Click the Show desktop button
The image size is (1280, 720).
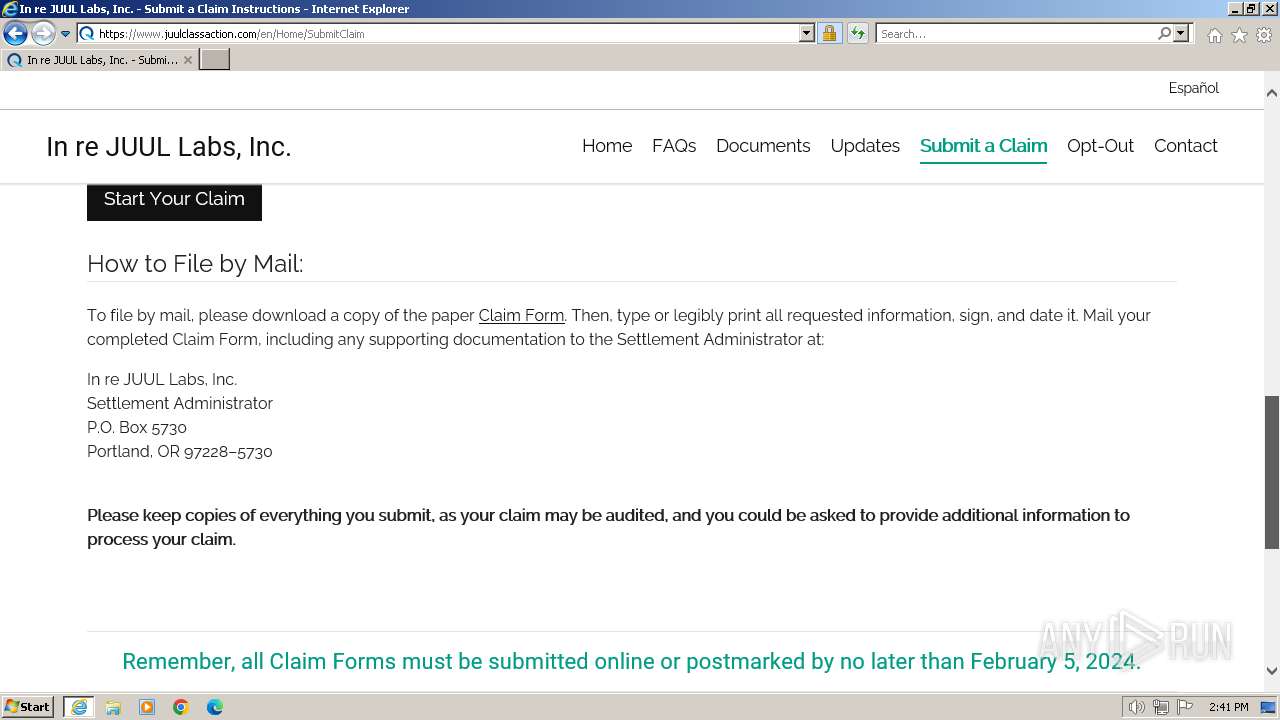click(1269, 707)
